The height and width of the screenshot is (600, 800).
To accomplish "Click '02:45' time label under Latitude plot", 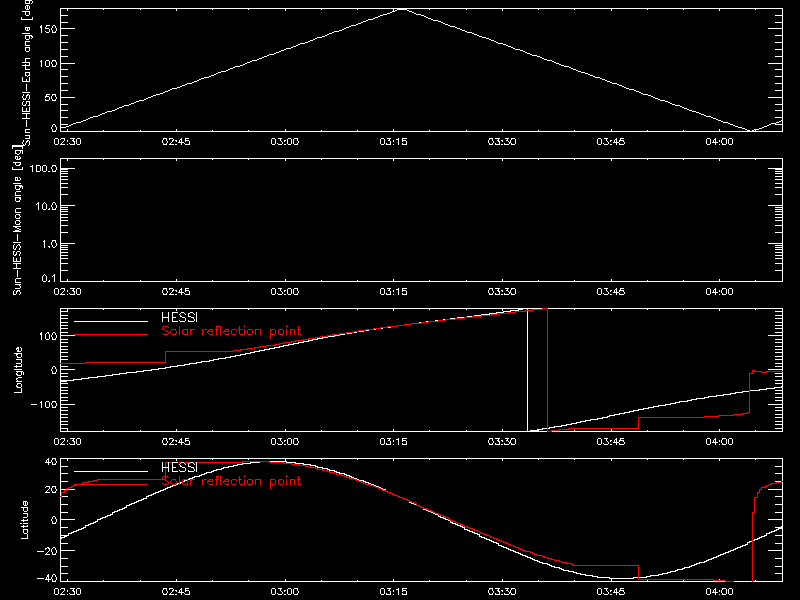I will [176, 591].
